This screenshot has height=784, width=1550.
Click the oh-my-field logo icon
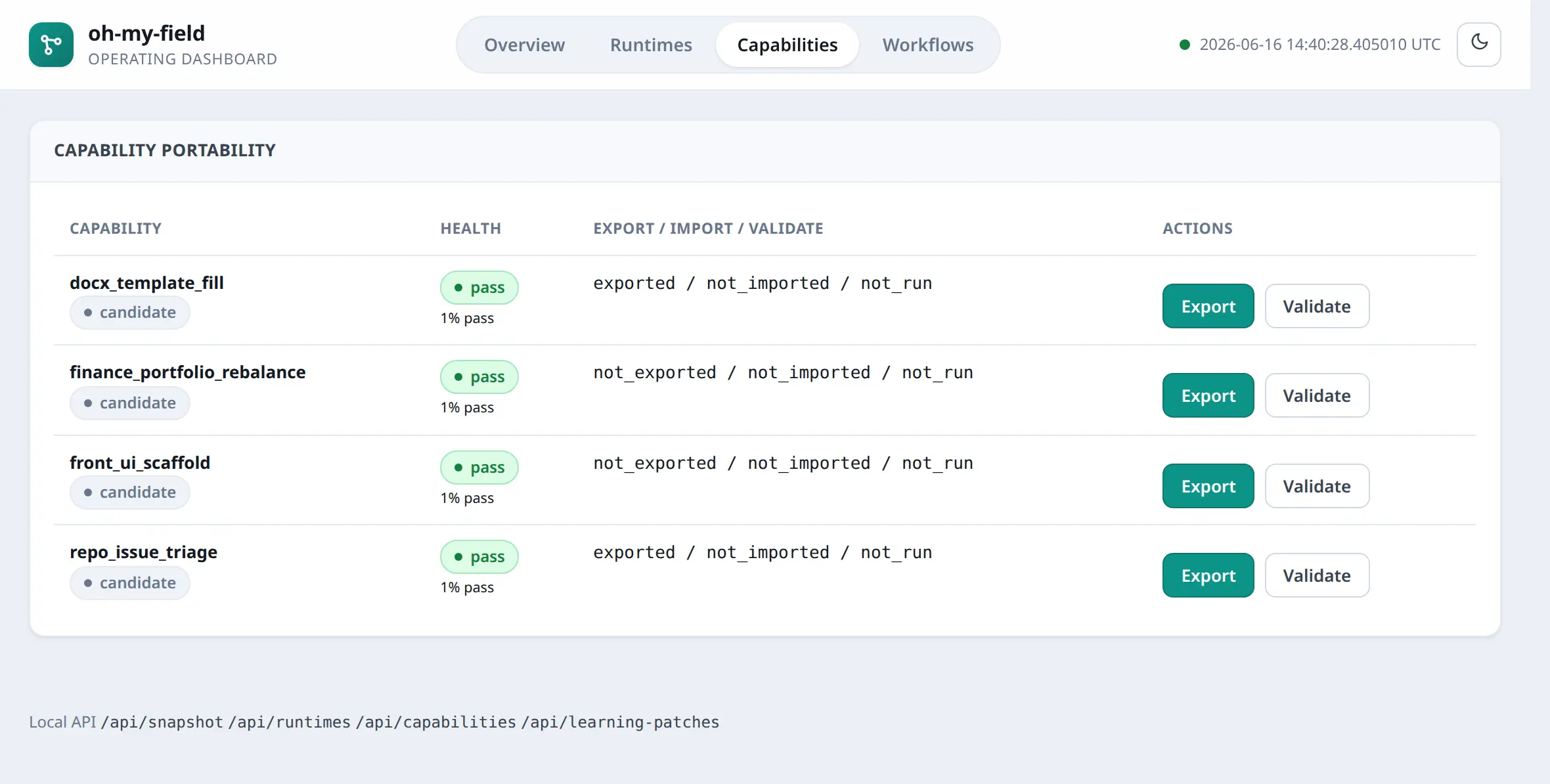point(51,45)
